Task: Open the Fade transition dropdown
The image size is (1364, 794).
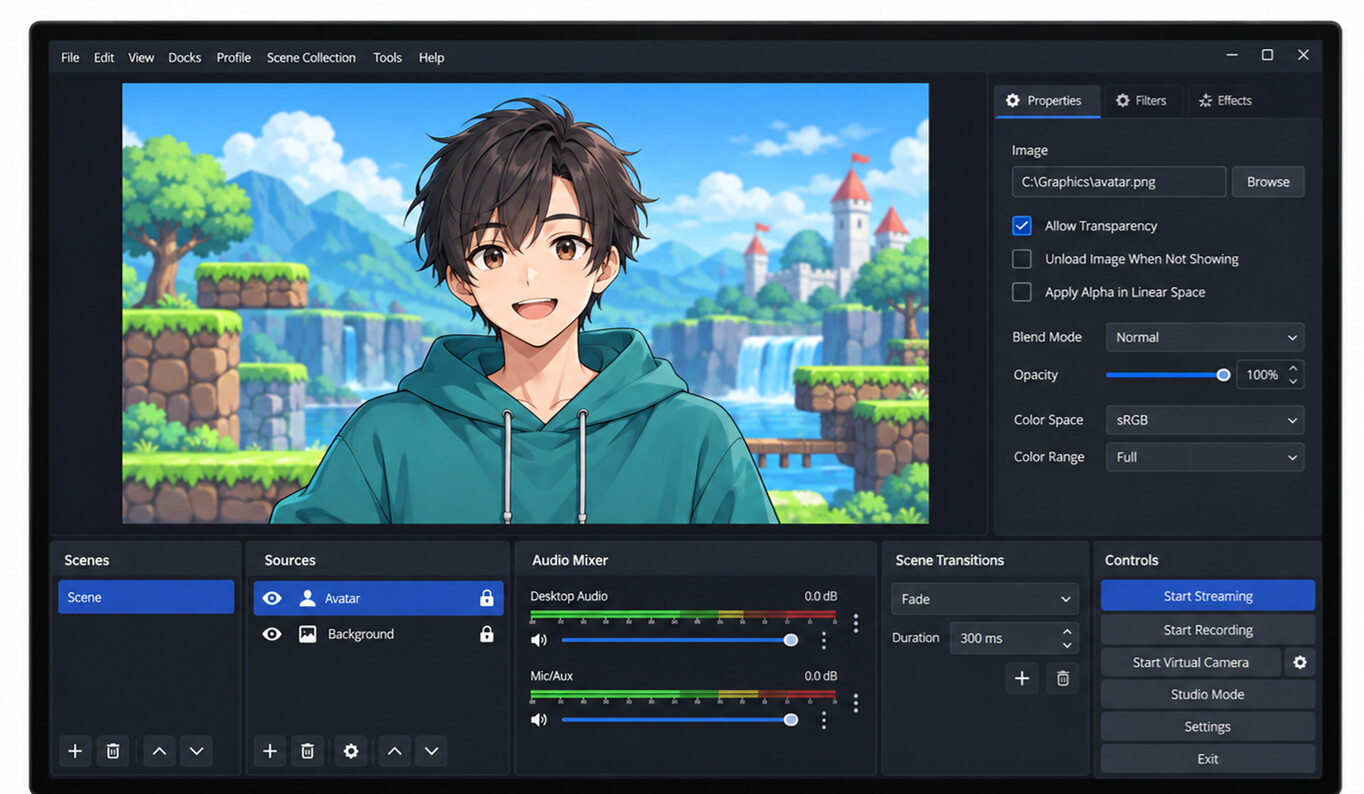Action: pos(985,599)
